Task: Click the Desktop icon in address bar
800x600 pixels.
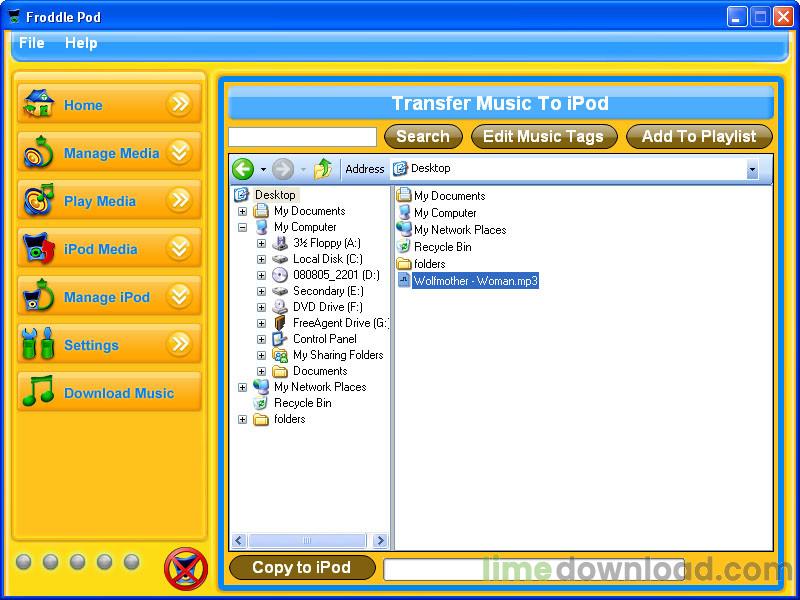Action: click(400, 168)
